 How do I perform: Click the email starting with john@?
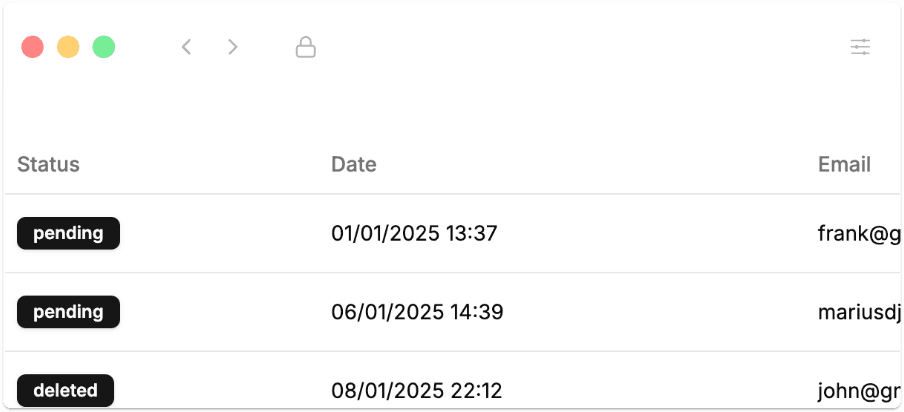point(859,391)
